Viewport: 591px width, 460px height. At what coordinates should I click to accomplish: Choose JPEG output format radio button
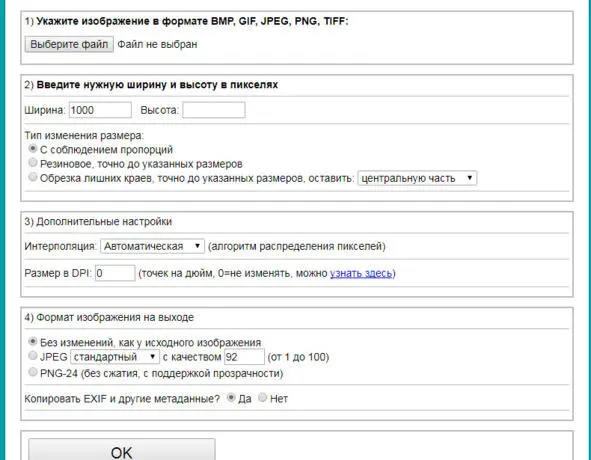pyautogui.click(x=33, y=355)
